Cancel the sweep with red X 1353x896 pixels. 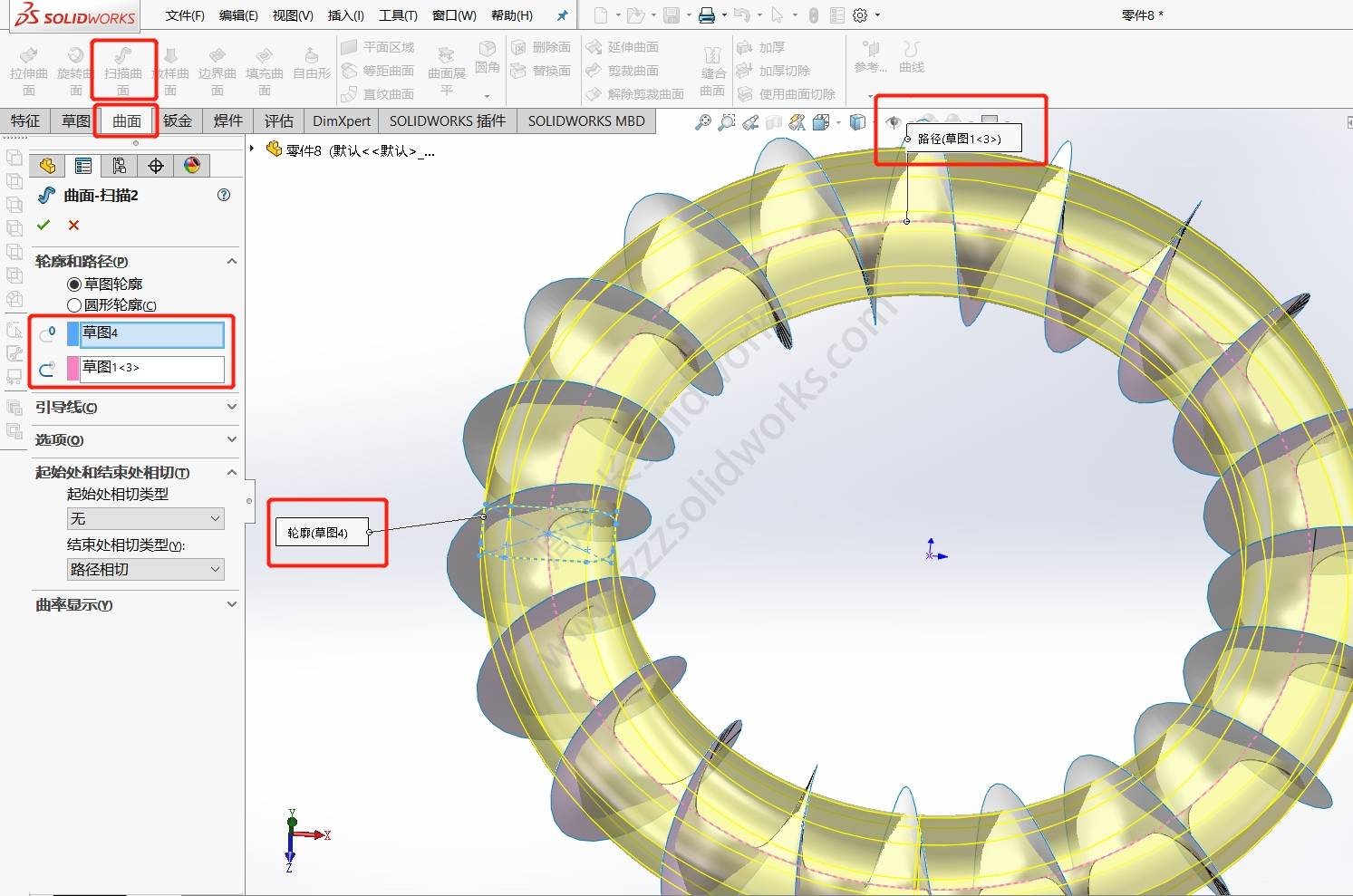tap(73, 225)
